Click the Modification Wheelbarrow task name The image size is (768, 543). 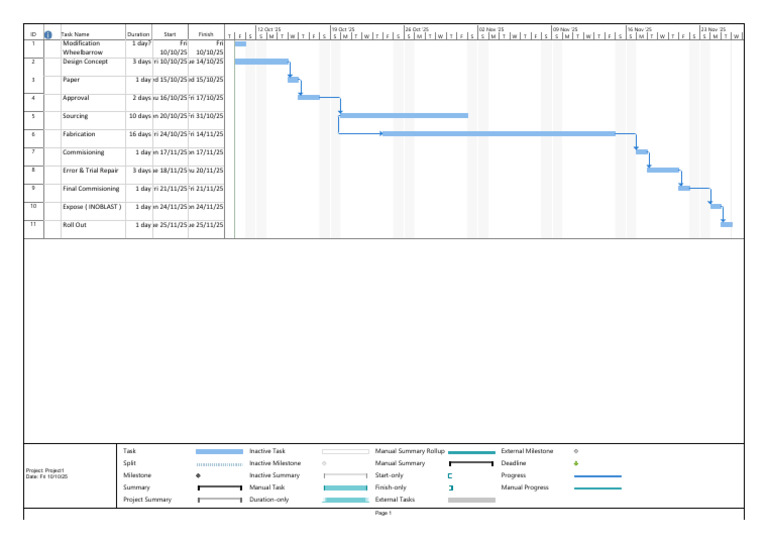83,47
